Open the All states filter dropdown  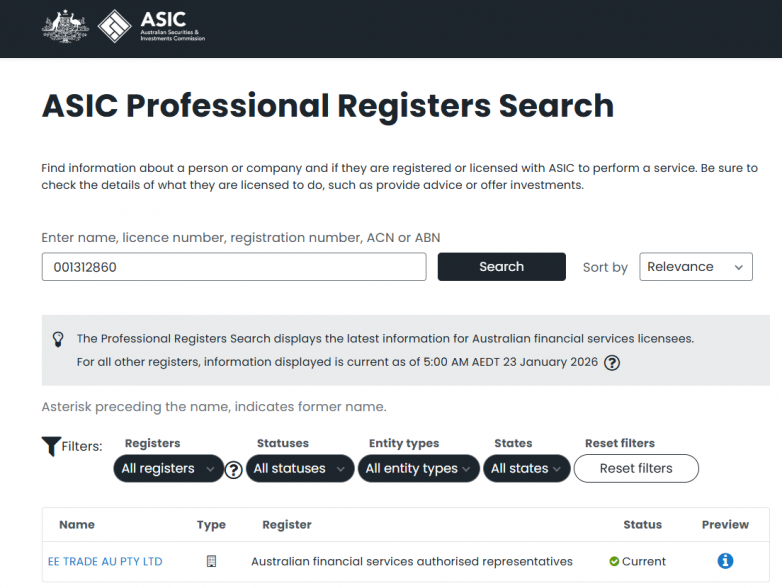pos(527,468)
